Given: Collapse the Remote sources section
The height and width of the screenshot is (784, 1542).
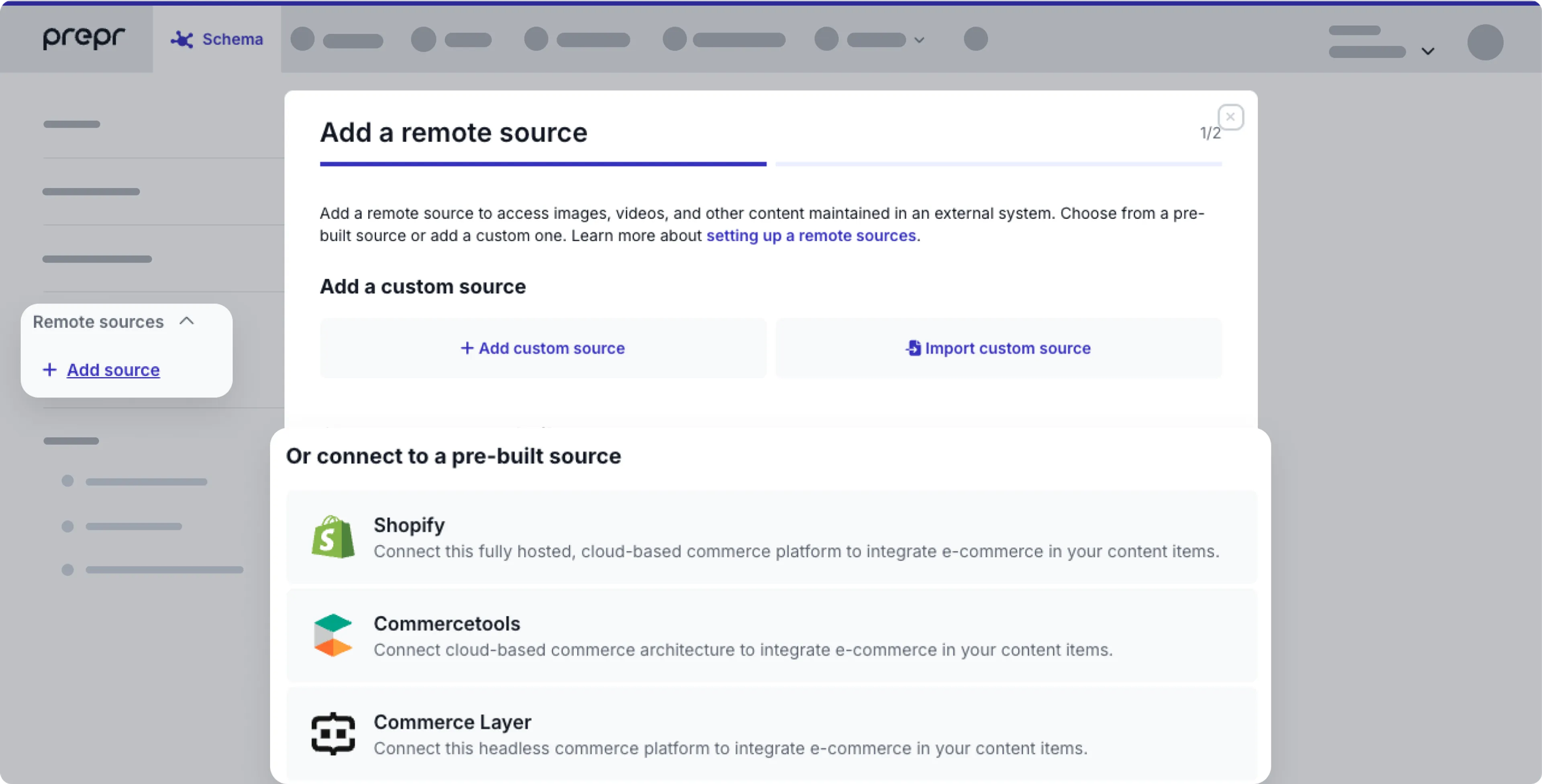Looking at the screenshot, I should pyautogui.click(x=187, y=322).
